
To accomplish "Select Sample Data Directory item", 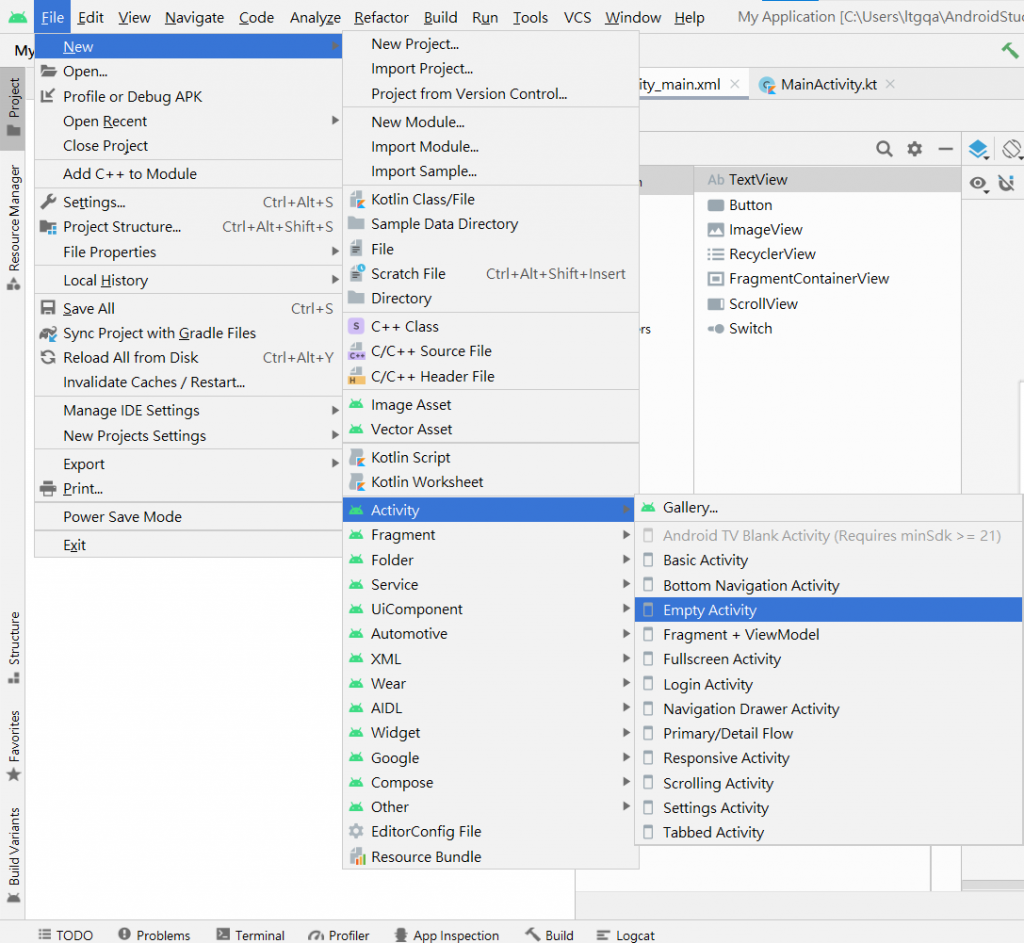I will click(490, 224).
